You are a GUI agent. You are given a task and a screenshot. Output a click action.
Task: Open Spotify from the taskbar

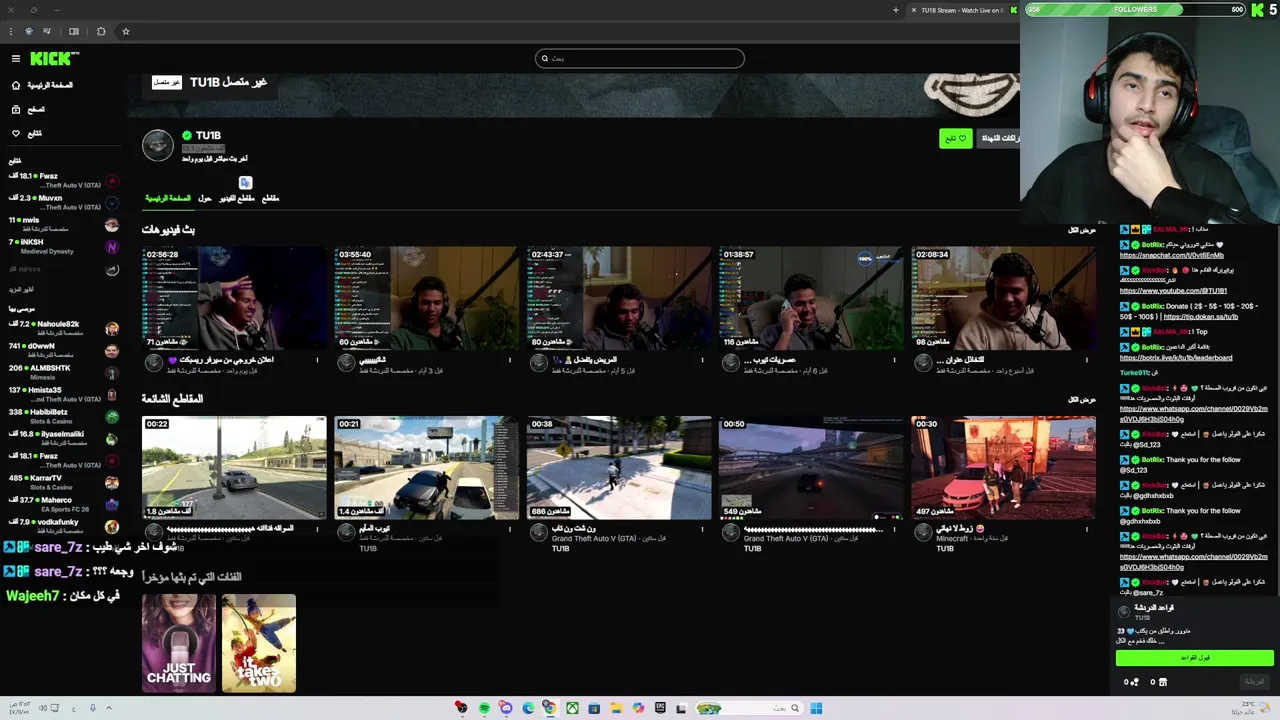[484, 708]
